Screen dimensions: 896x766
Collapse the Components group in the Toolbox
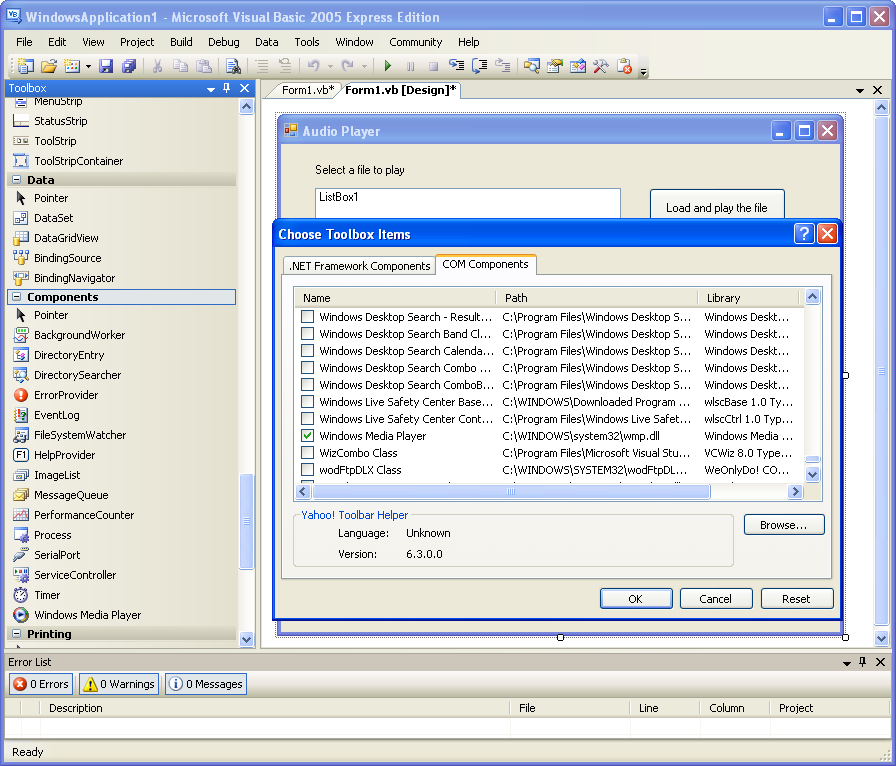point(17,297)
